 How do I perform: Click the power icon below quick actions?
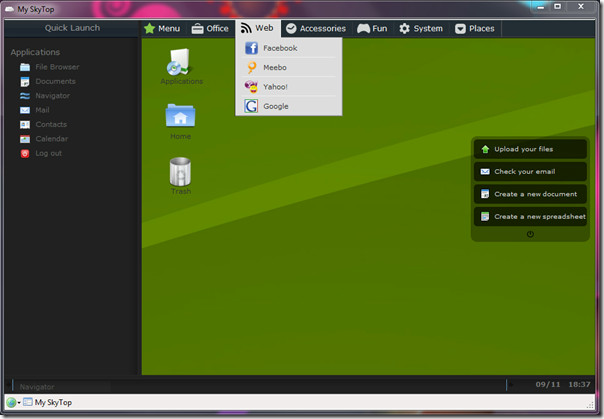coord(530,234)
